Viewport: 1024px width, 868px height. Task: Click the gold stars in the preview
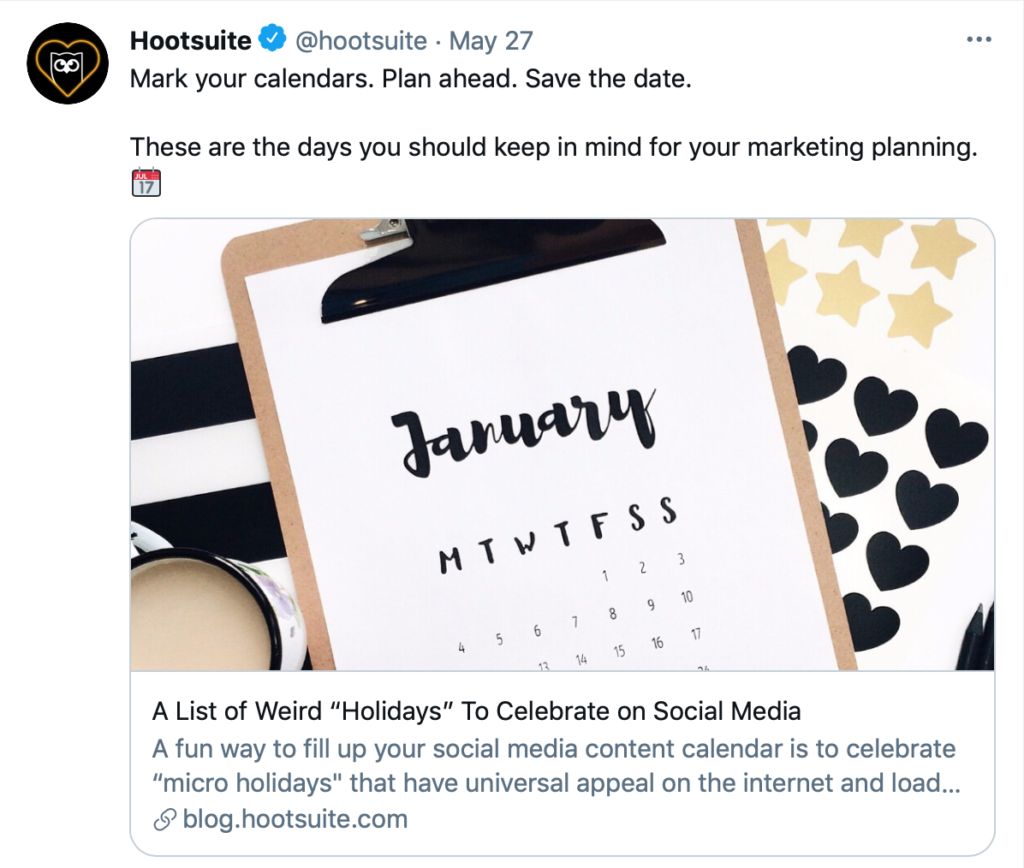point(880,268)
